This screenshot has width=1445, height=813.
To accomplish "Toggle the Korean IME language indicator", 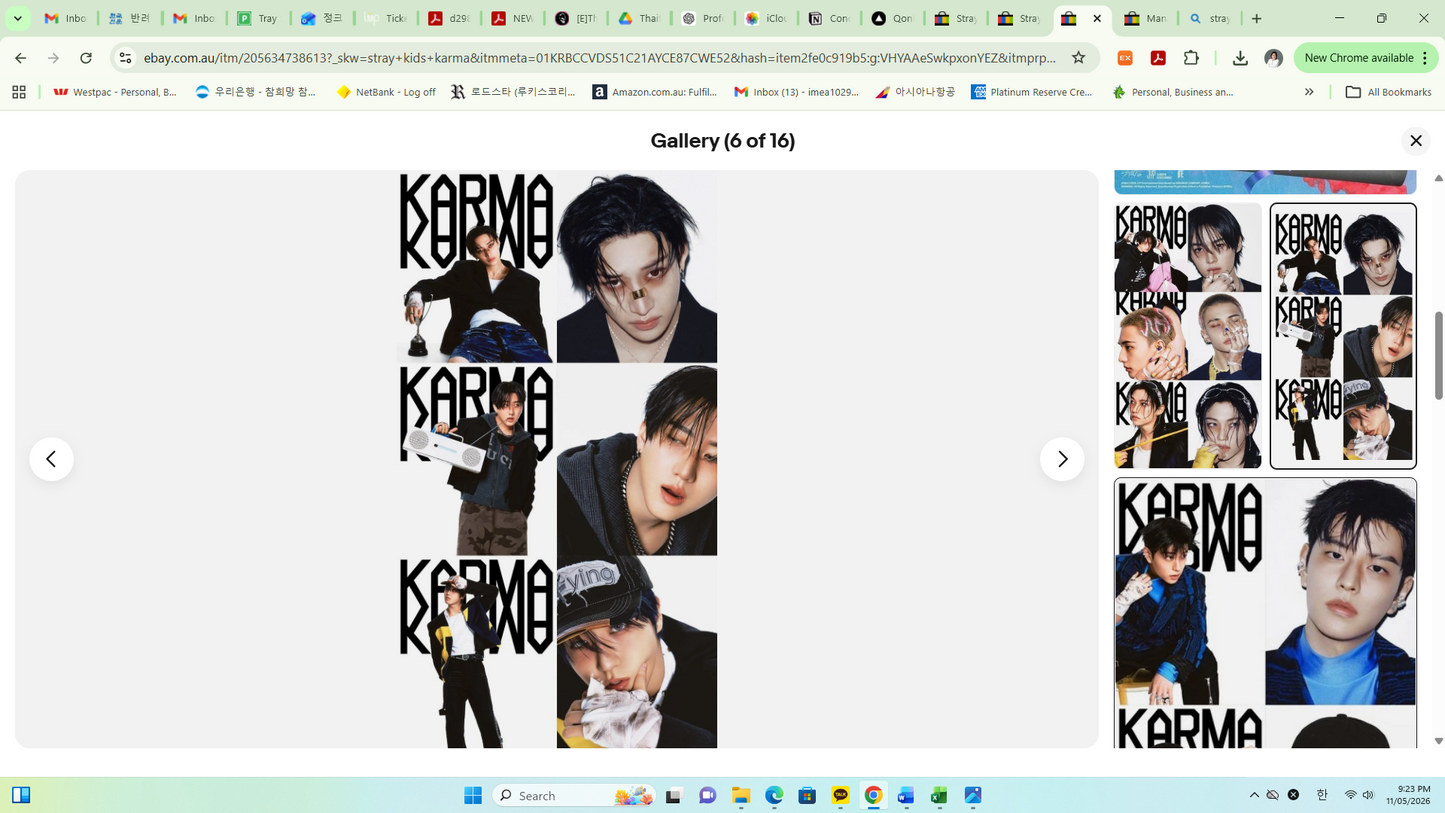I will [1322, 795].
